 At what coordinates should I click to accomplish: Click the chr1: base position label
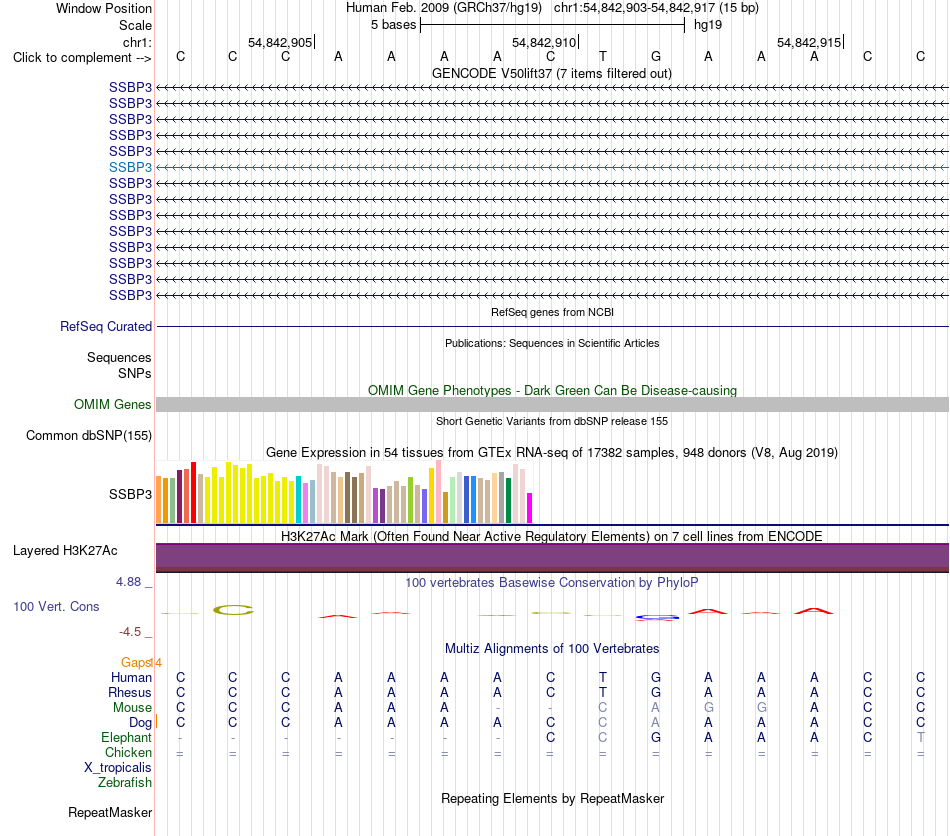point(137,42)
